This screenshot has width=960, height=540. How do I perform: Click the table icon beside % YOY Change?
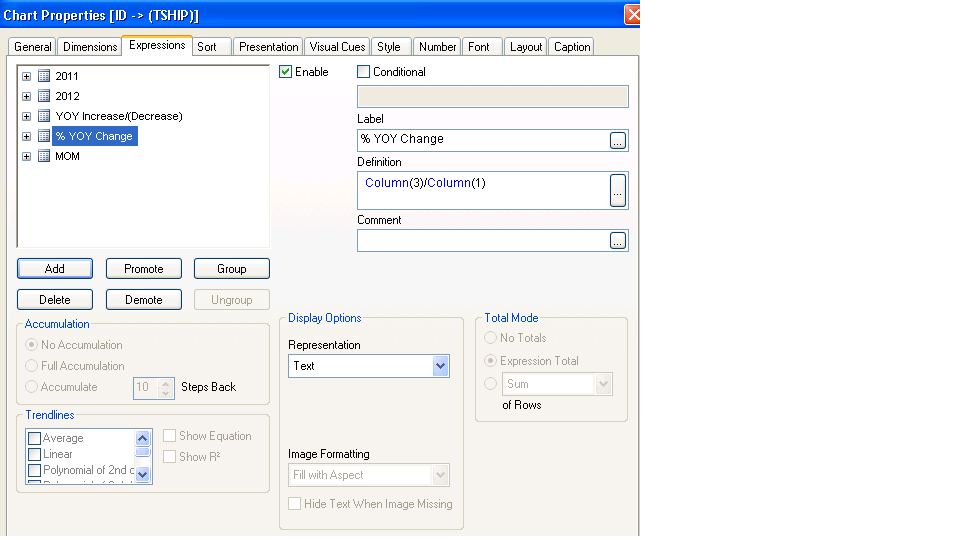click(44, 136)
